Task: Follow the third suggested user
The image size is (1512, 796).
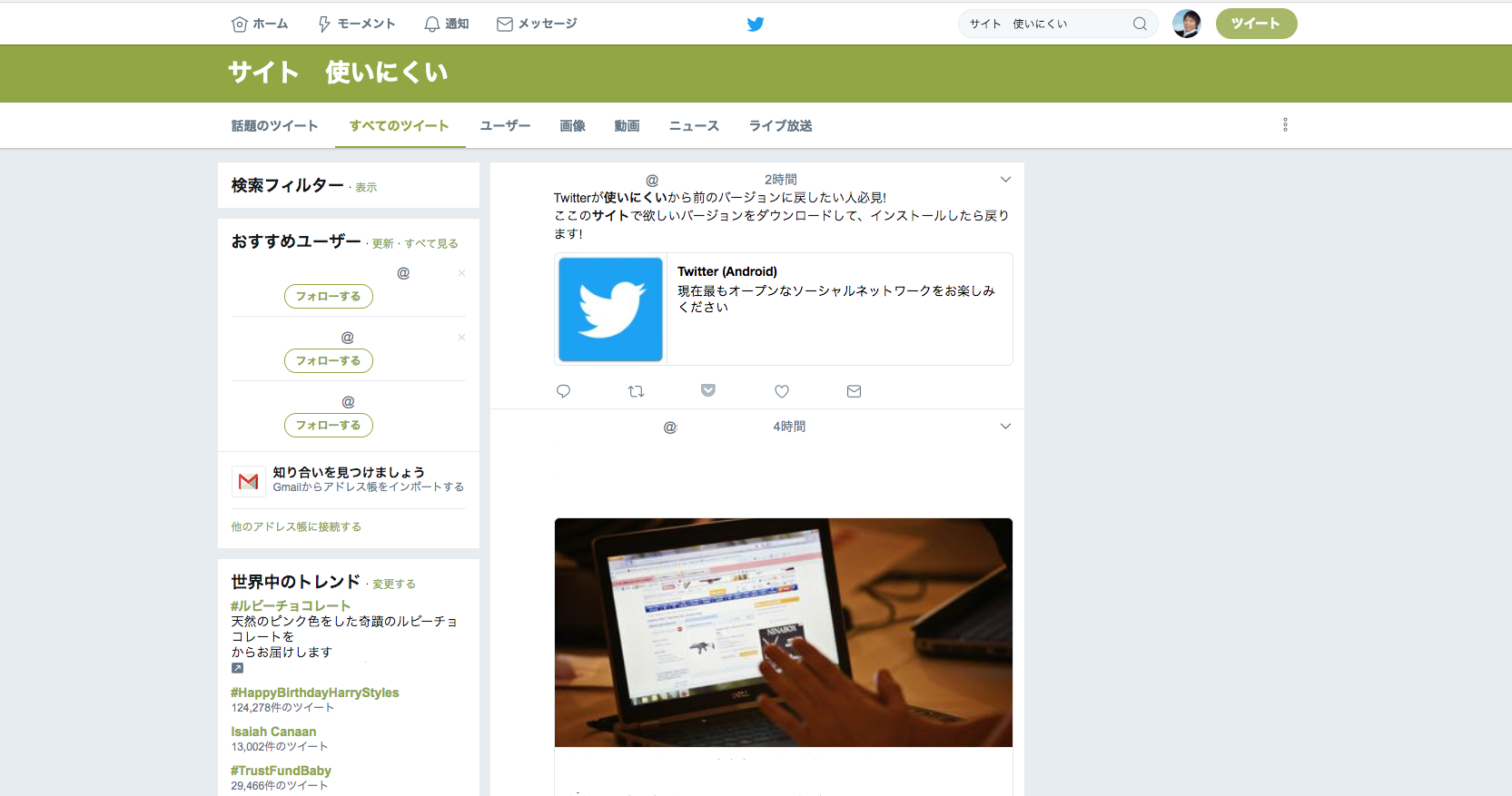Action: pyautogui.click(x=329, y=425)
